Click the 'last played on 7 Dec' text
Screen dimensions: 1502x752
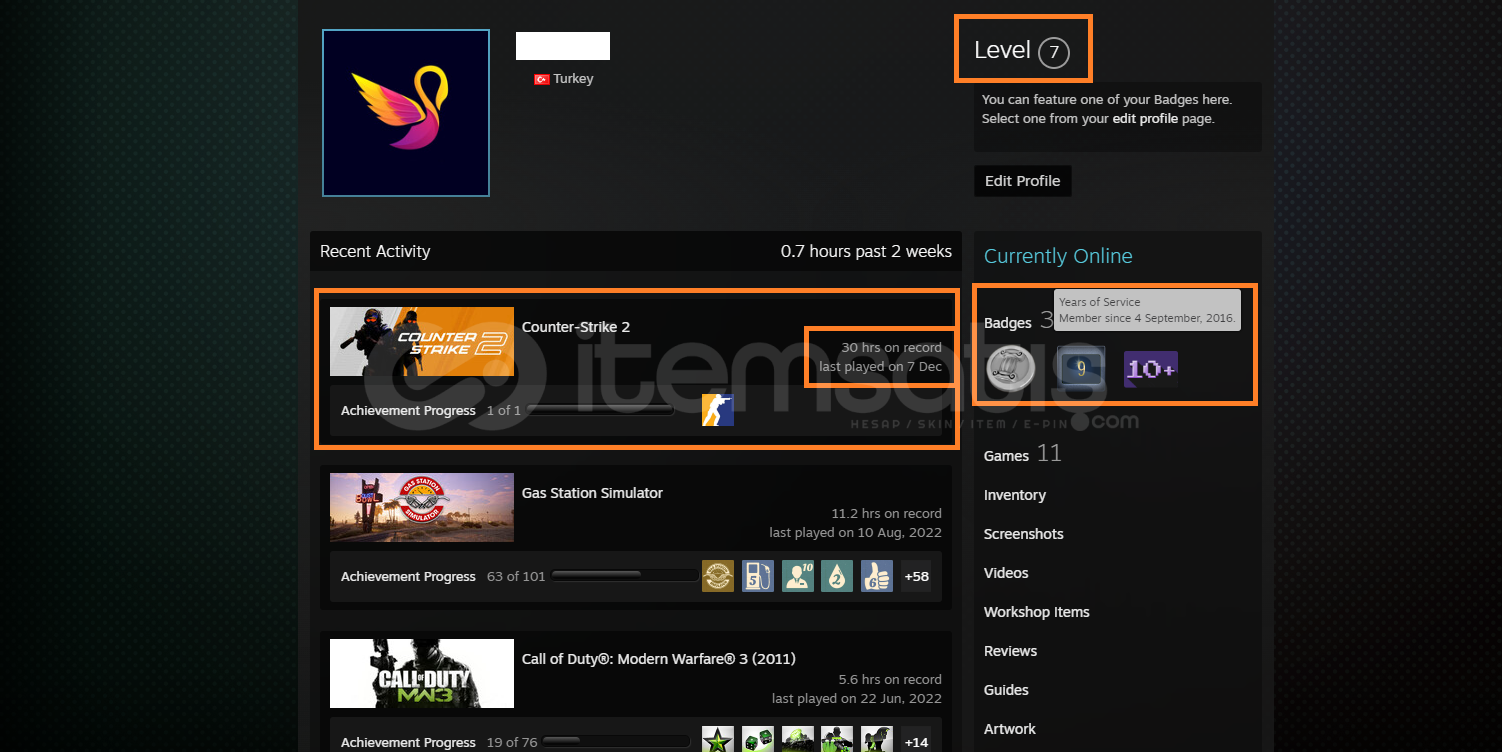(880, 366)
